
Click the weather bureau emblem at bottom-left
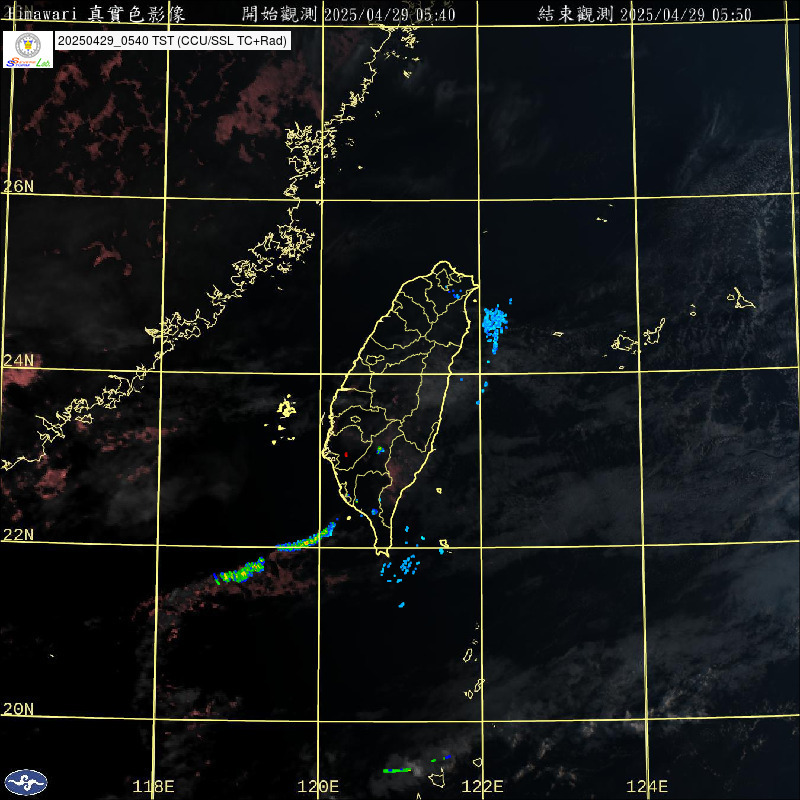26,782
